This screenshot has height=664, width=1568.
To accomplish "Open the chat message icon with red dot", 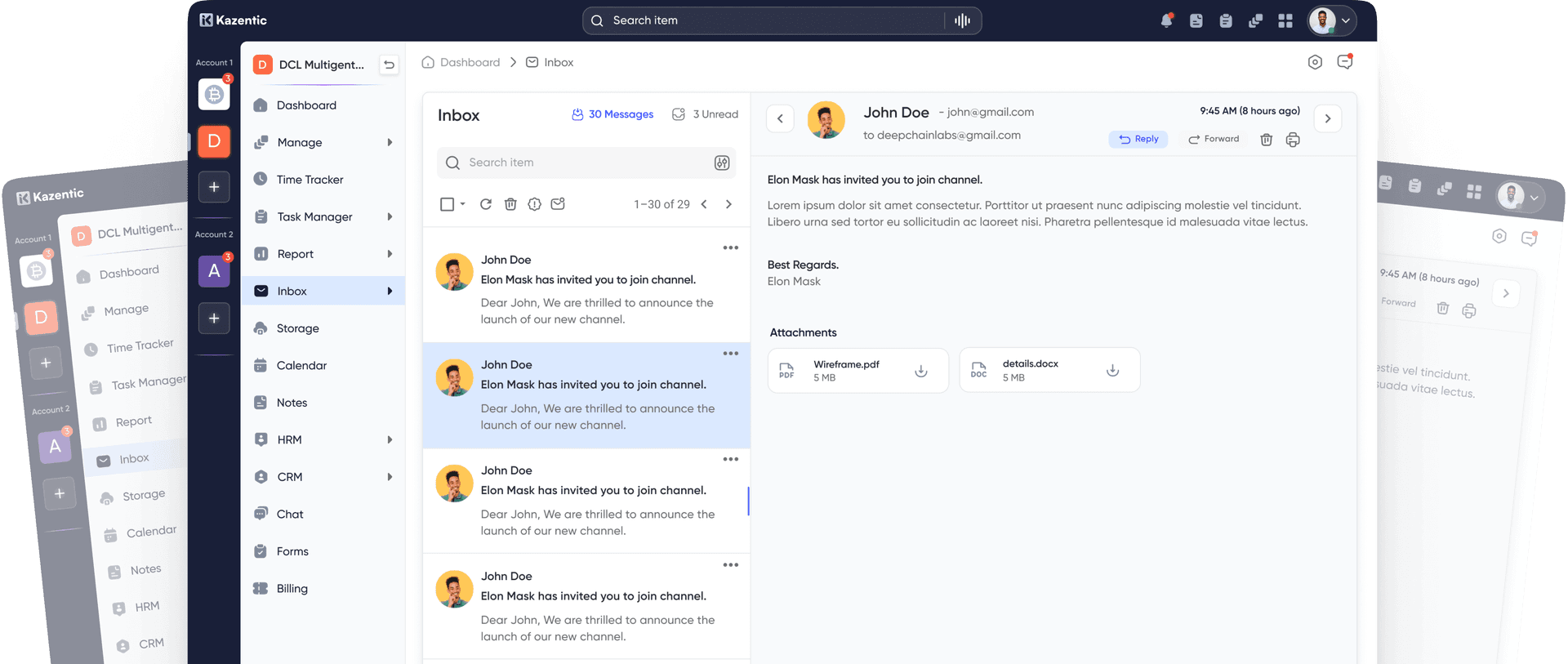I will pyautogui.click(x=1345, y=61).
